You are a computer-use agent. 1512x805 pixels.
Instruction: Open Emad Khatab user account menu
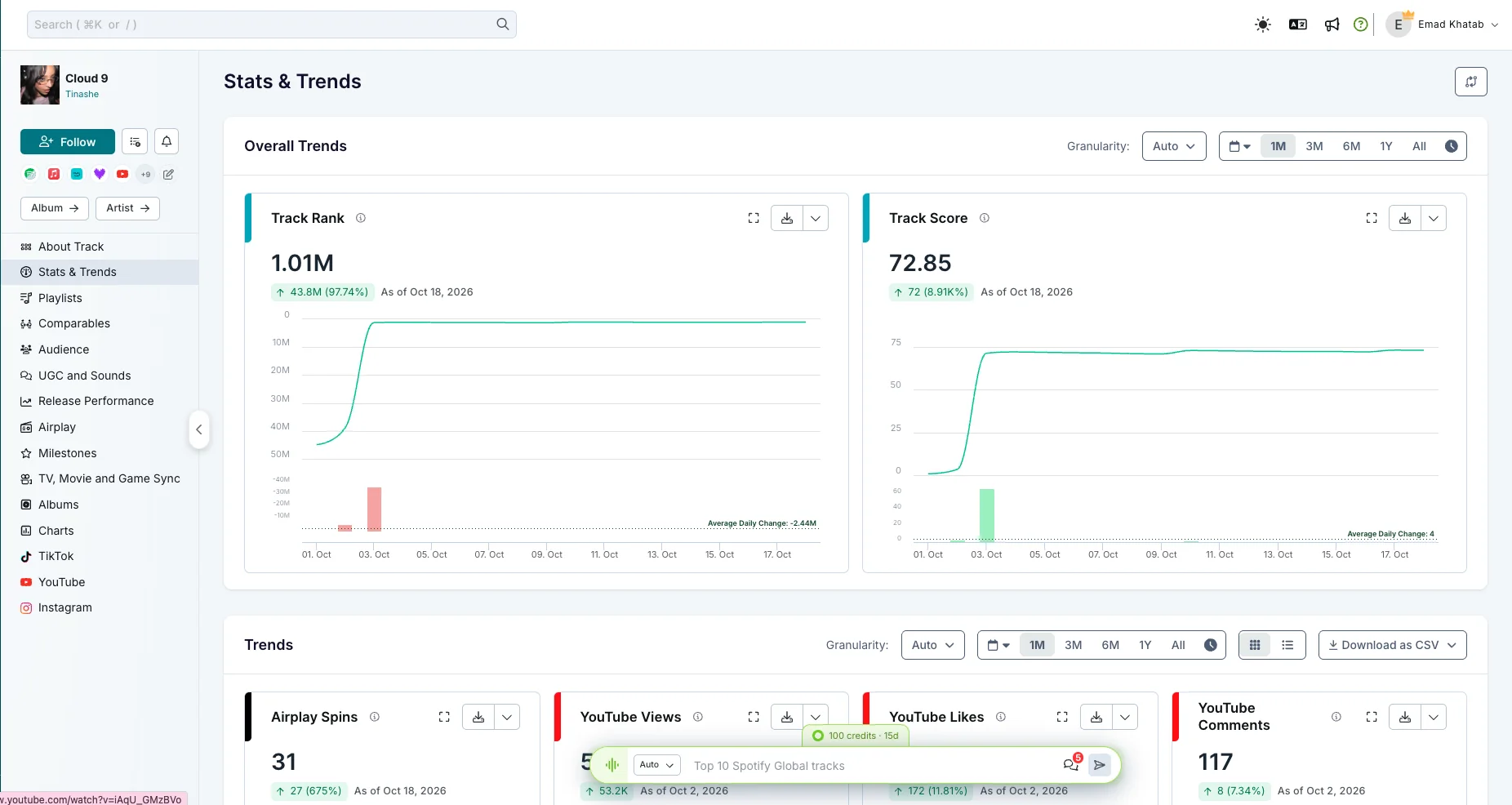point(1443,24)
